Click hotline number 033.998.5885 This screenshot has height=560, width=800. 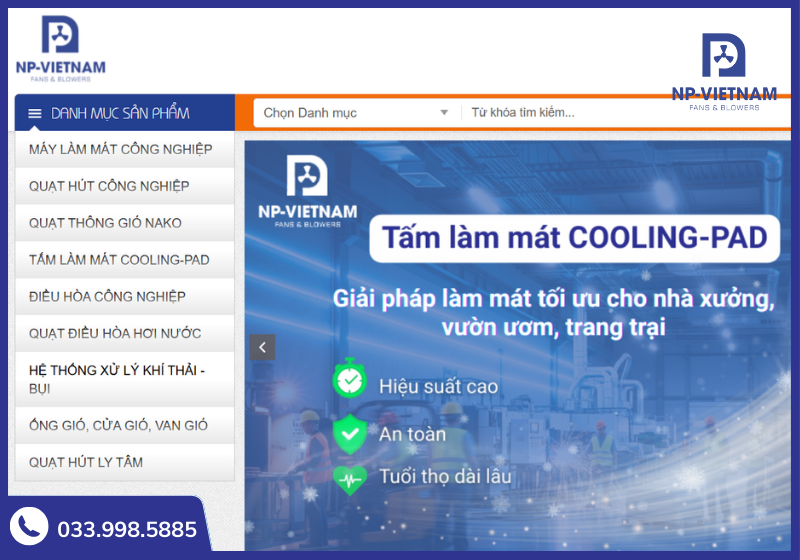click(x=127, y=529)
